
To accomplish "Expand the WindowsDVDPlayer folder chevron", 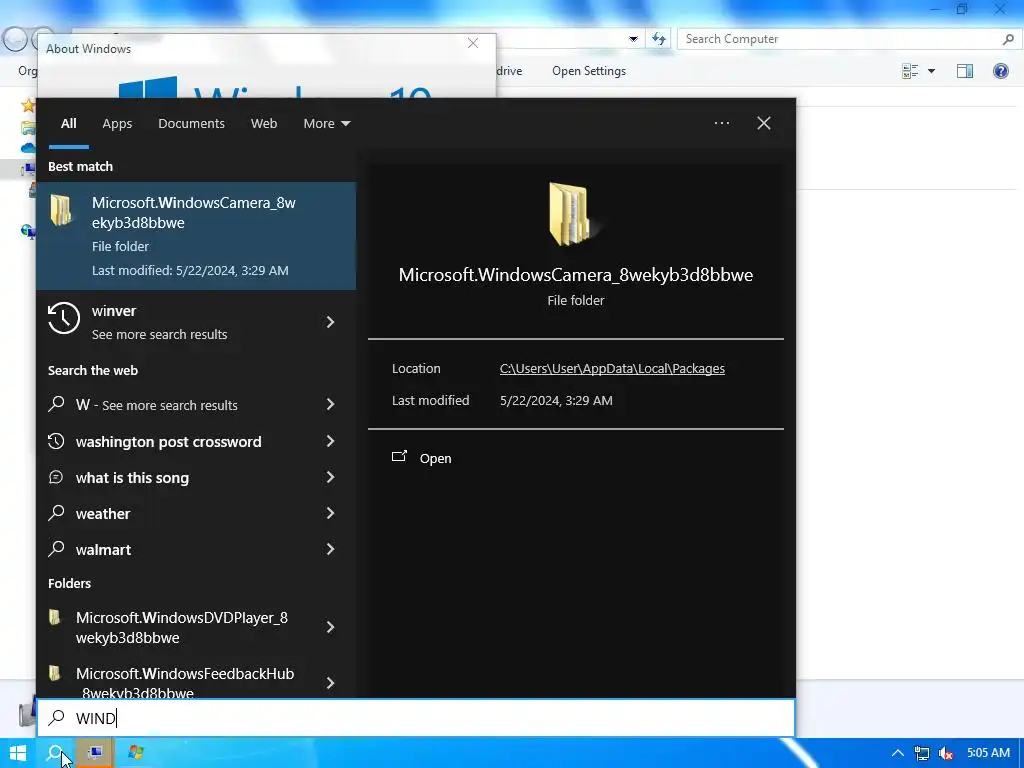I will click(x=330, y=627).
